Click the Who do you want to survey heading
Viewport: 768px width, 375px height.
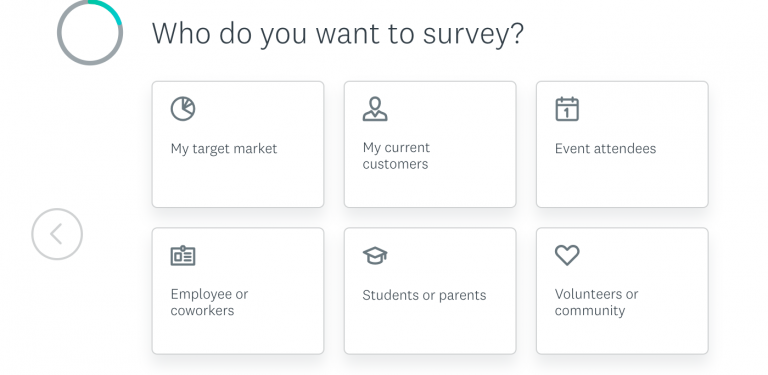337,34
